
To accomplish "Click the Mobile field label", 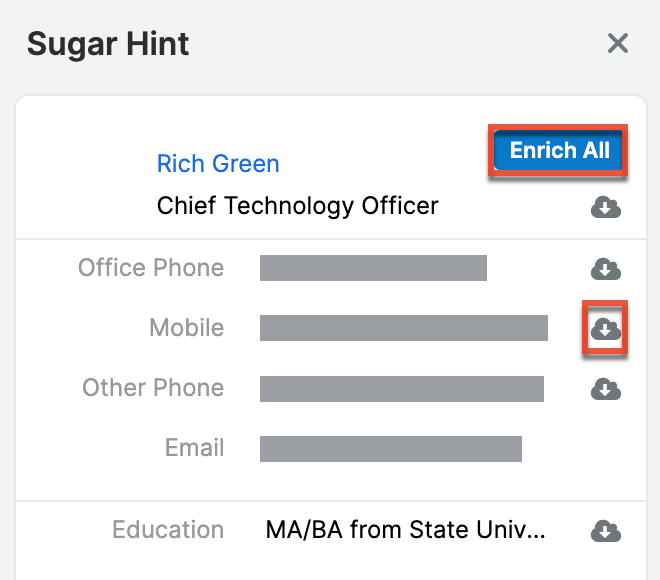I will (x=187, y=328).
